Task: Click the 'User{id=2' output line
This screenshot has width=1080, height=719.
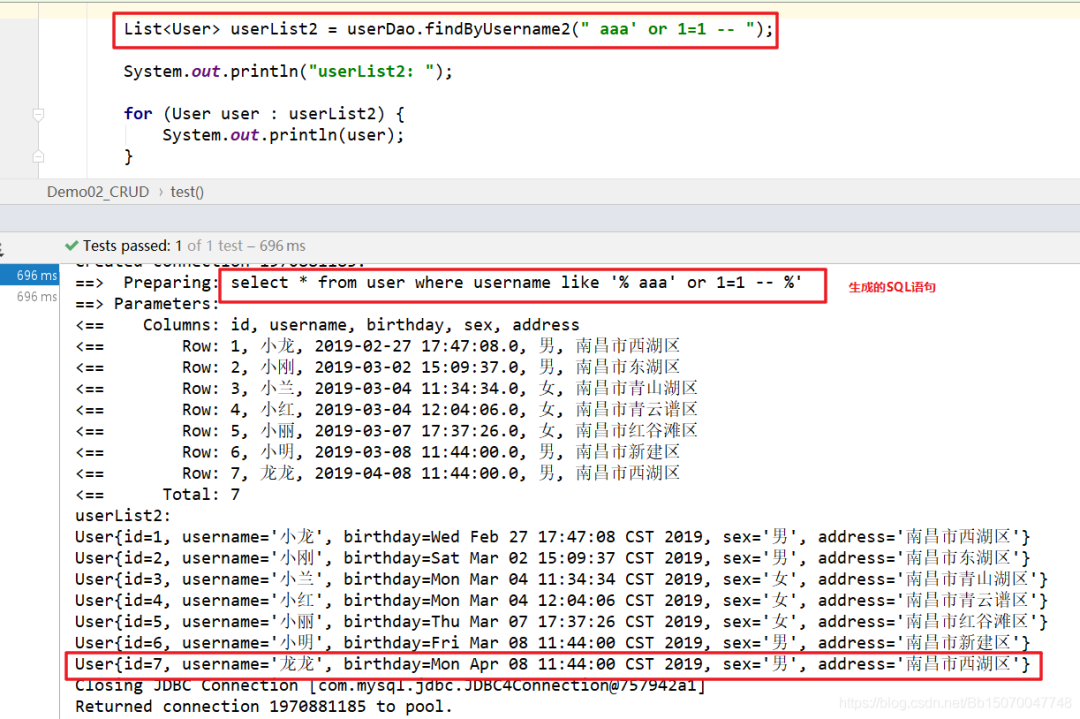Action: tap(552, 559)
